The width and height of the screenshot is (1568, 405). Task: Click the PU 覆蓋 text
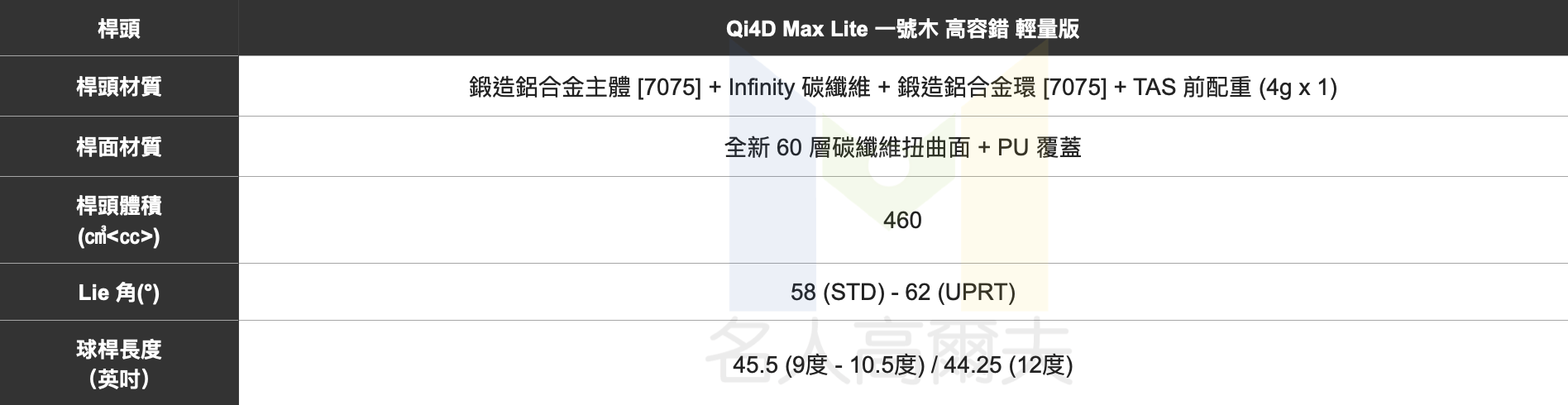click(1039, 147)
